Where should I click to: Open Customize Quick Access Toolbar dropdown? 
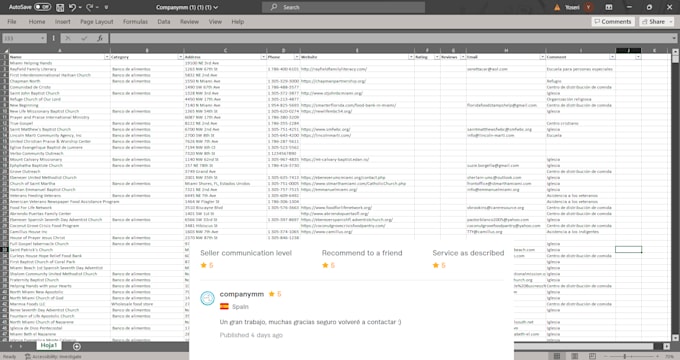click(106, 7)
